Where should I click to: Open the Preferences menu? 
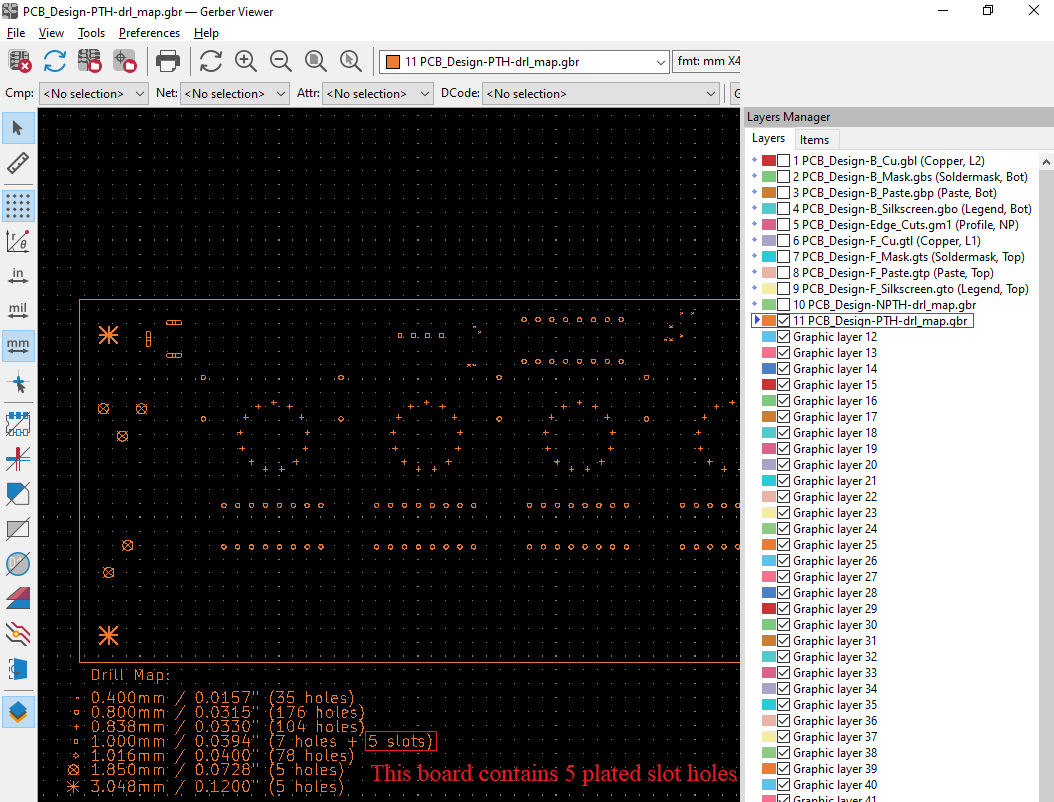pyautogui.click(x=149, y=33)
